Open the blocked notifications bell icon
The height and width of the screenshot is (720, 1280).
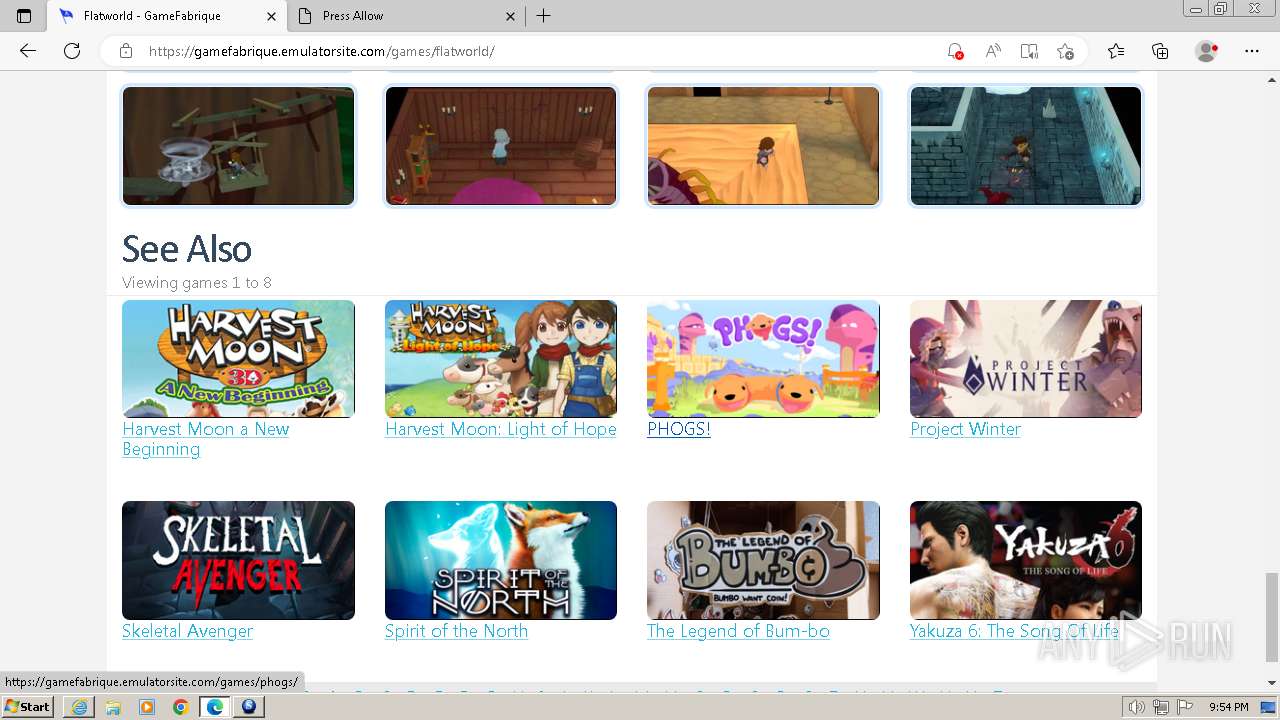point(955,51)
